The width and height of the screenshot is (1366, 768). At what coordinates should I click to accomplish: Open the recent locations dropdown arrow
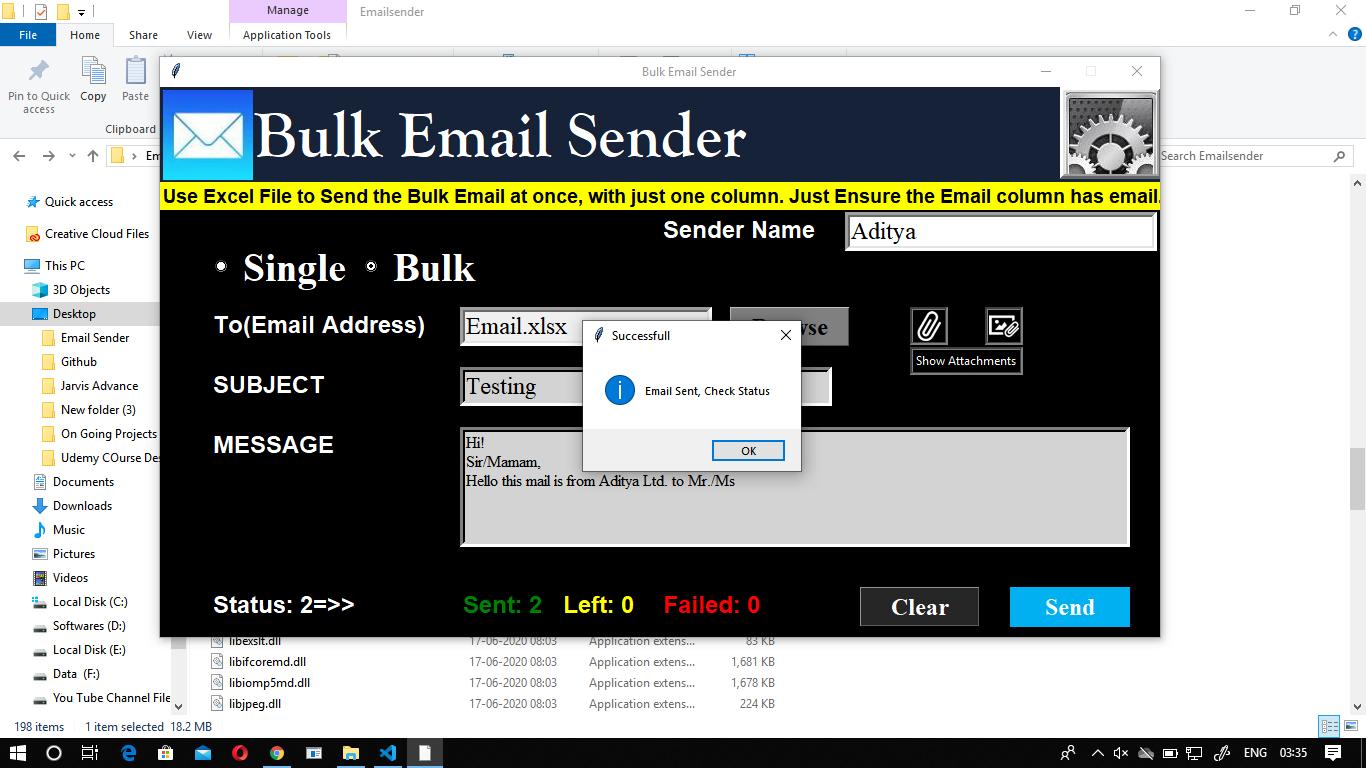click(72, 156)
